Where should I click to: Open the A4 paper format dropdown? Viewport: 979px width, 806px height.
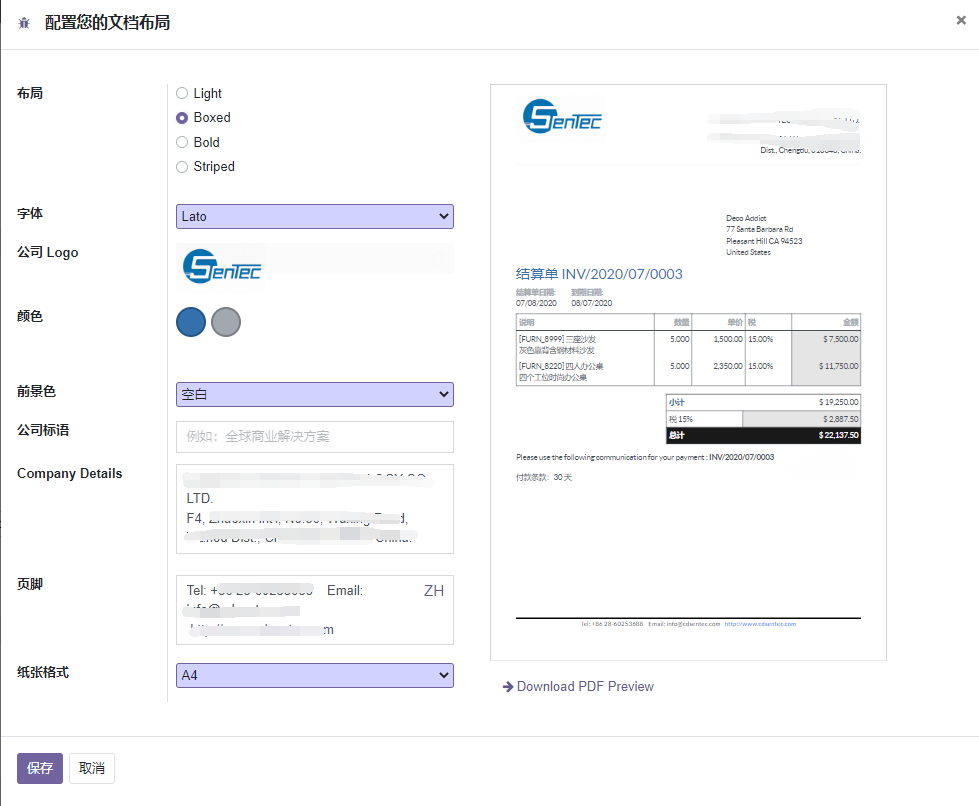click(x=315, y=676)
